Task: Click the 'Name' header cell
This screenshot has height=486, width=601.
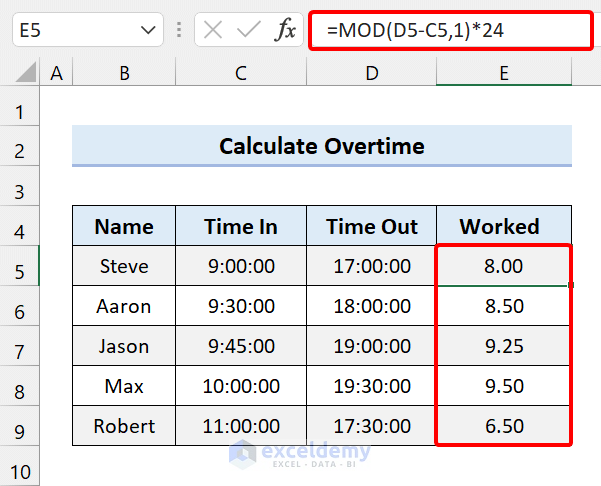Action: click(124, 226)
